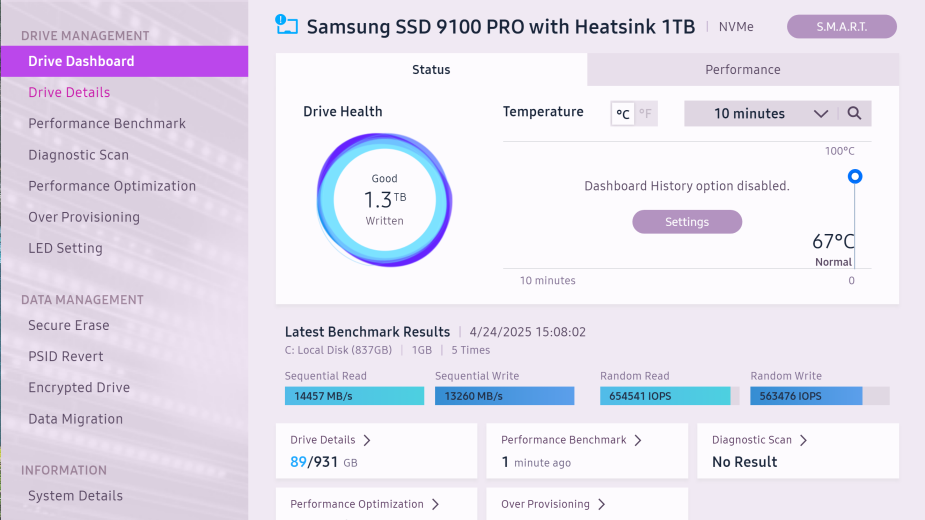The height and width of the screenshot is (520, 925).
Task: Open Performance Optimization in the sidebar
Action: pyautogui.click(x=112, y=187)
